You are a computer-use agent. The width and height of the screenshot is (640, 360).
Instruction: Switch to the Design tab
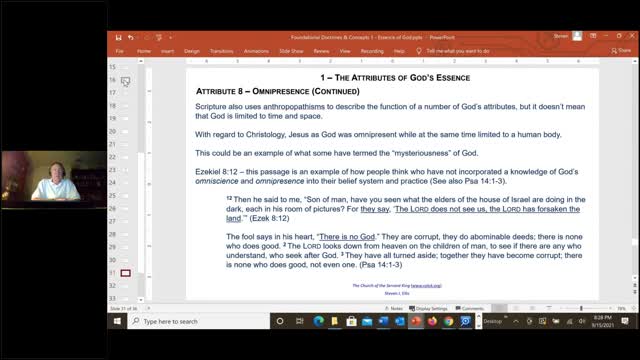[x=192, y=51]
